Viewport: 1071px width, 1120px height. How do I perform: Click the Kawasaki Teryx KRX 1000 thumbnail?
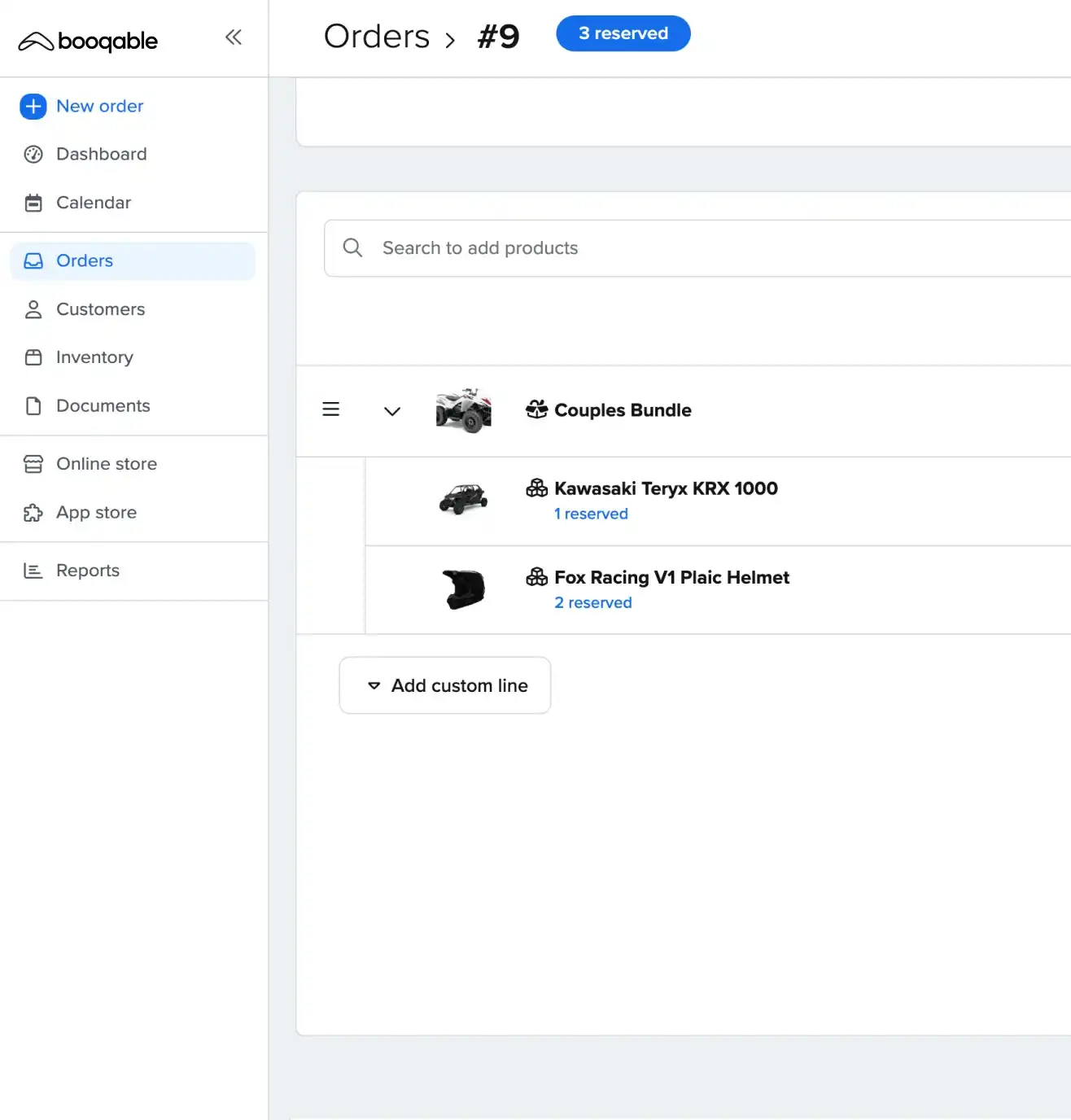tap(463, 500)
